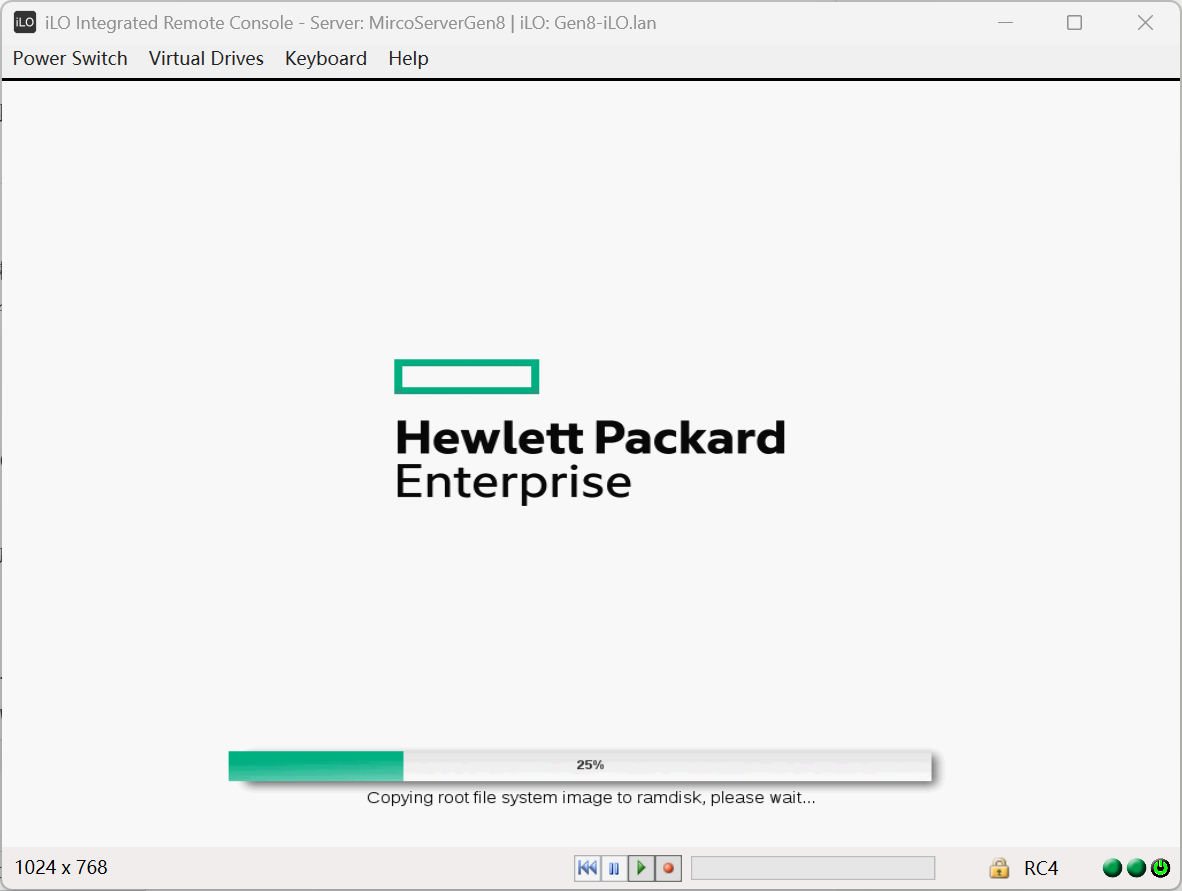Click the first green status LED
The width and height of the screenshot is (1182, 891).
(x=1112, y=868)
